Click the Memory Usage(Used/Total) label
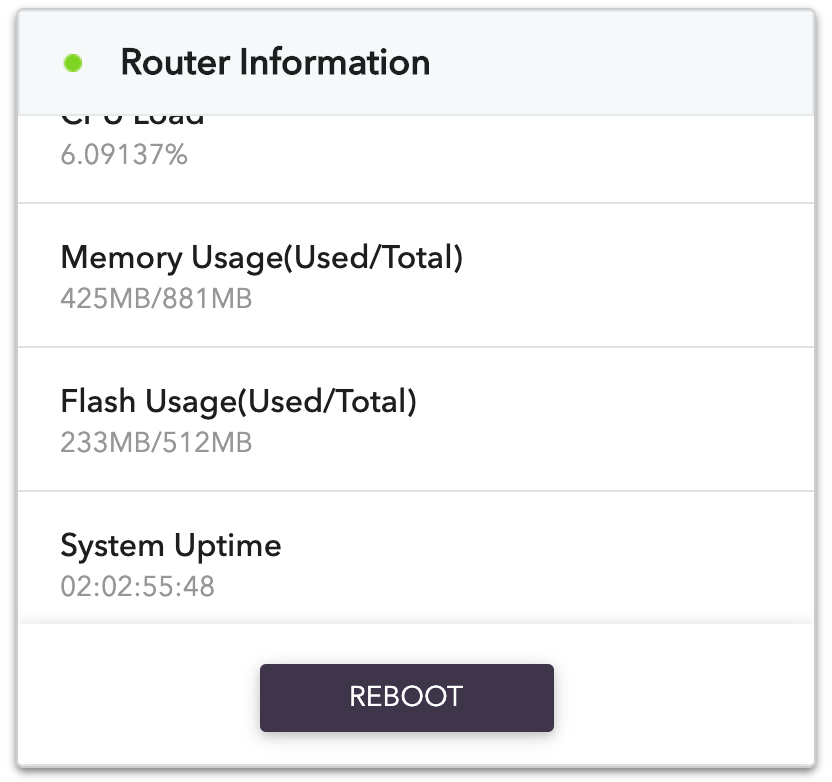This screenshot has height=782, width=832. click(262, 258)
